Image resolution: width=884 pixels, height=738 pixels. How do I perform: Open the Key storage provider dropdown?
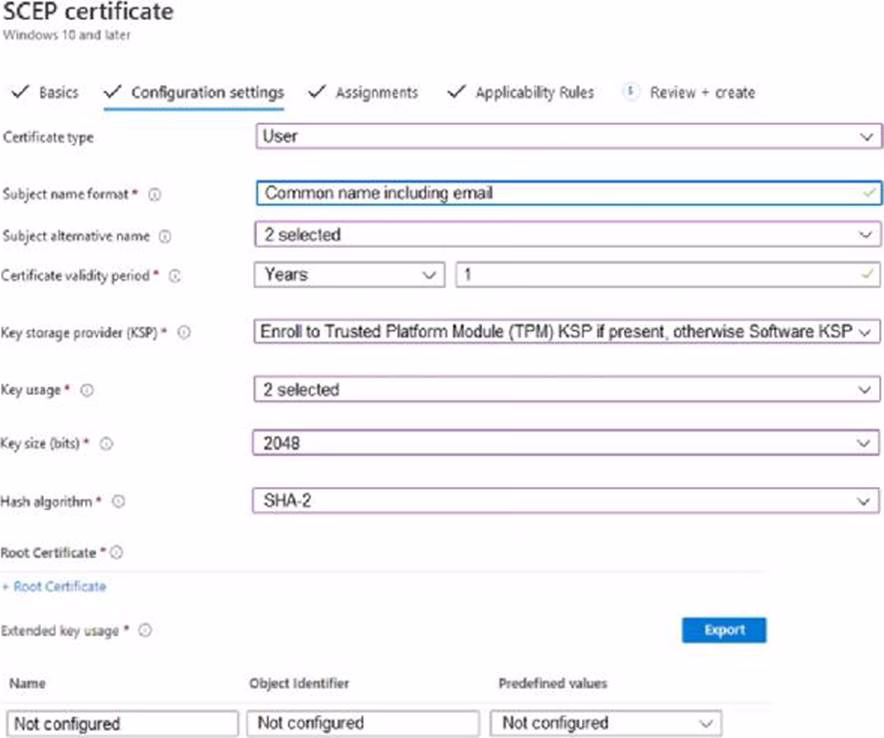pos(566,331)
